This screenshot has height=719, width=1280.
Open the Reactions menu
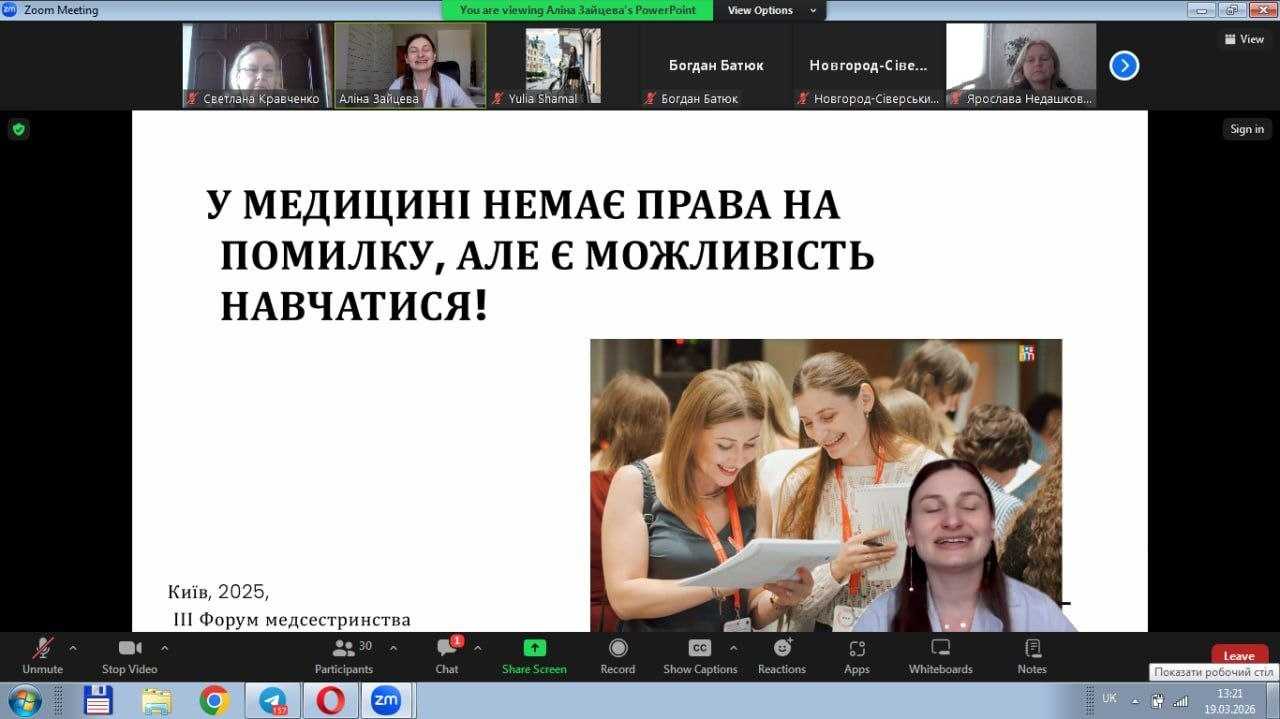point(783,649)
